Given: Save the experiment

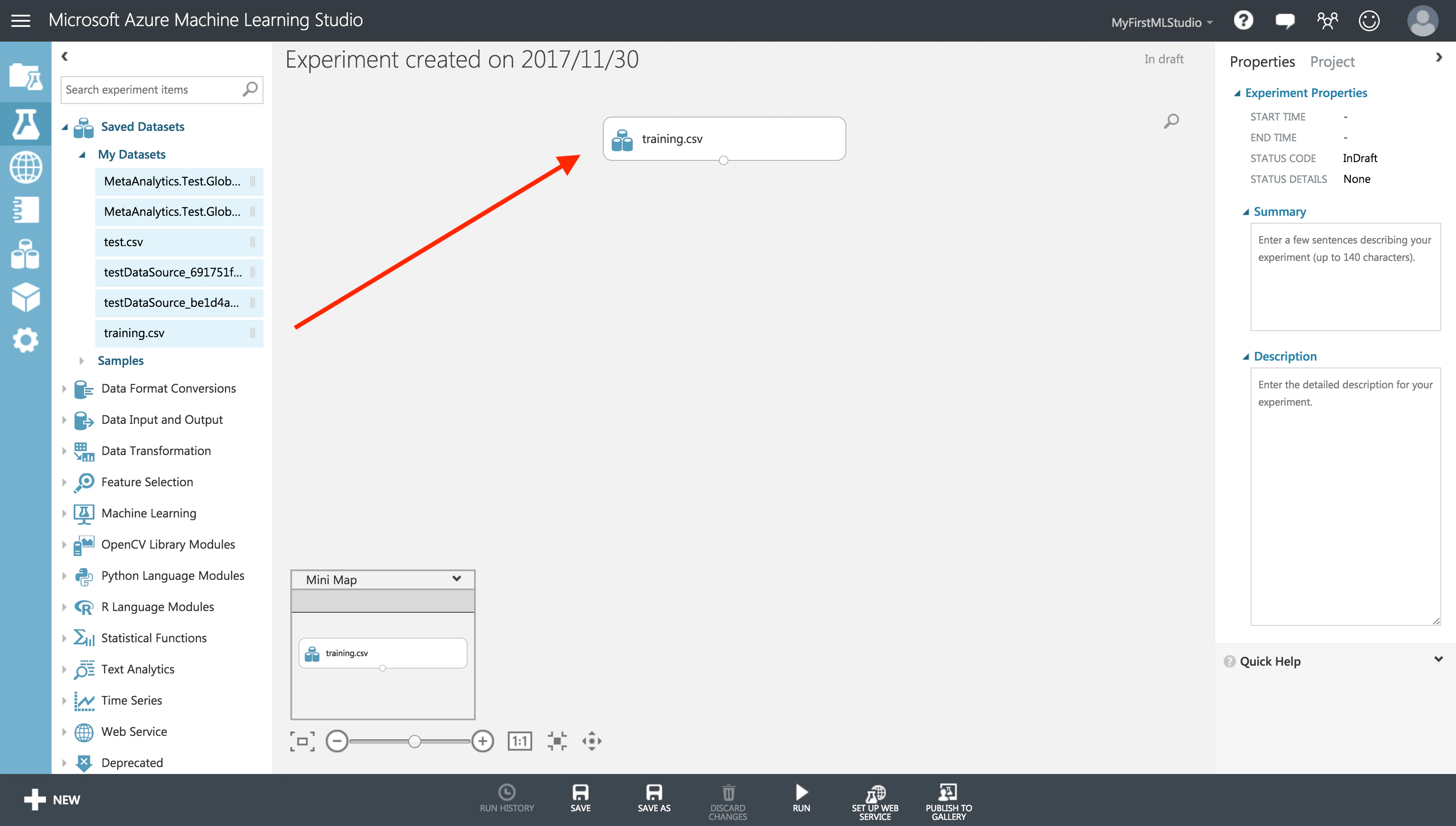Looking at the screenshot, I should click(580, 798).
